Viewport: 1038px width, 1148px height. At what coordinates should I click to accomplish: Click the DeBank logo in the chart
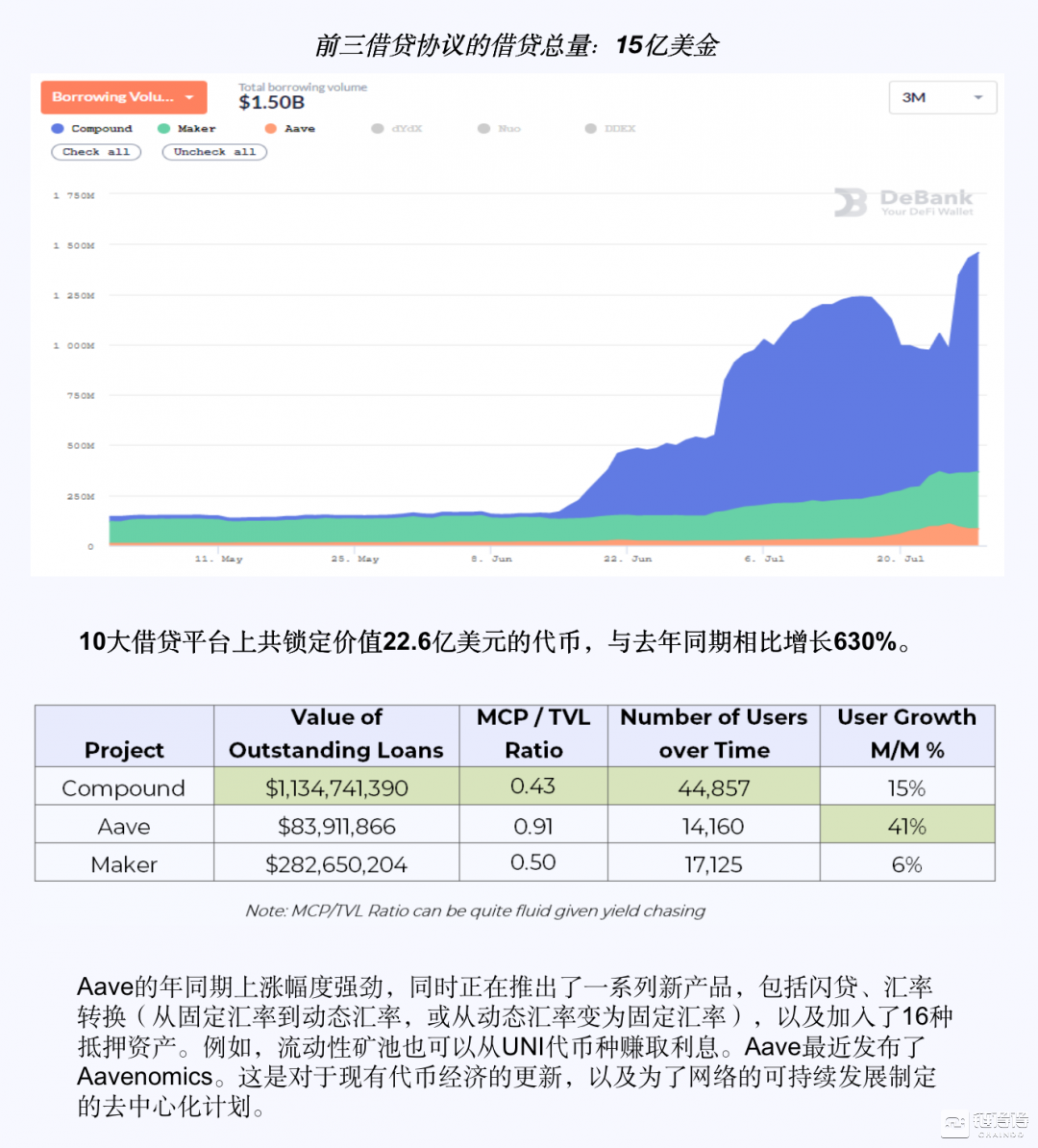[x=904, y=202]
